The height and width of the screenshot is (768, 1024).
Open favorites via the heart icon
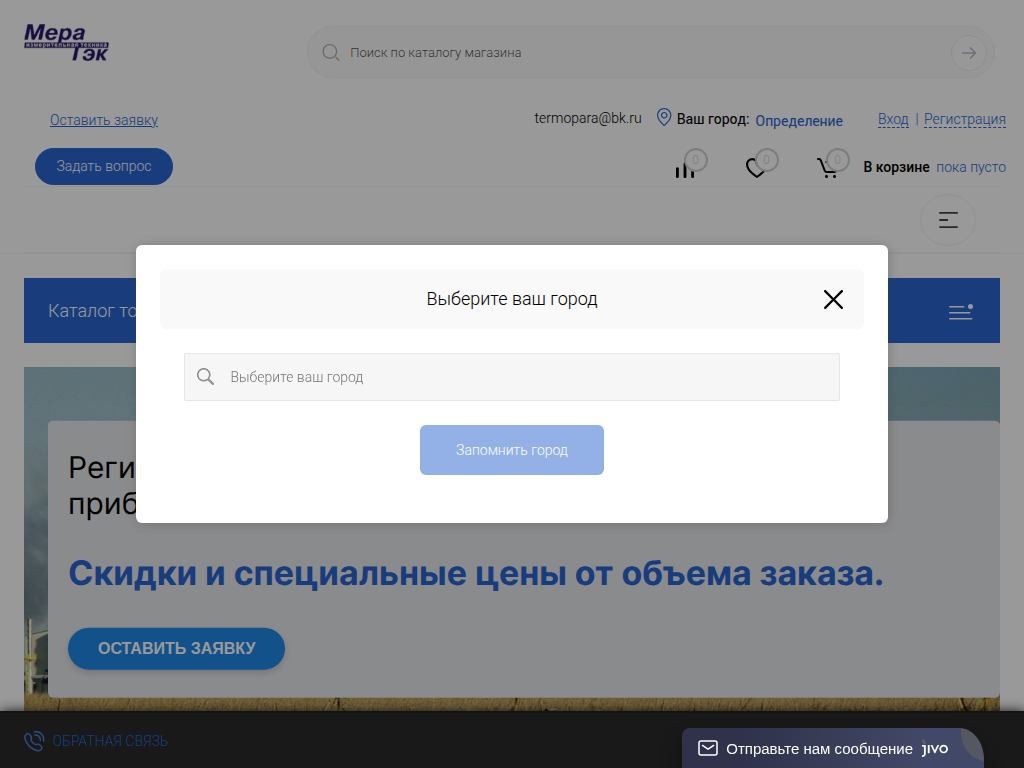(x=756, y=168)
